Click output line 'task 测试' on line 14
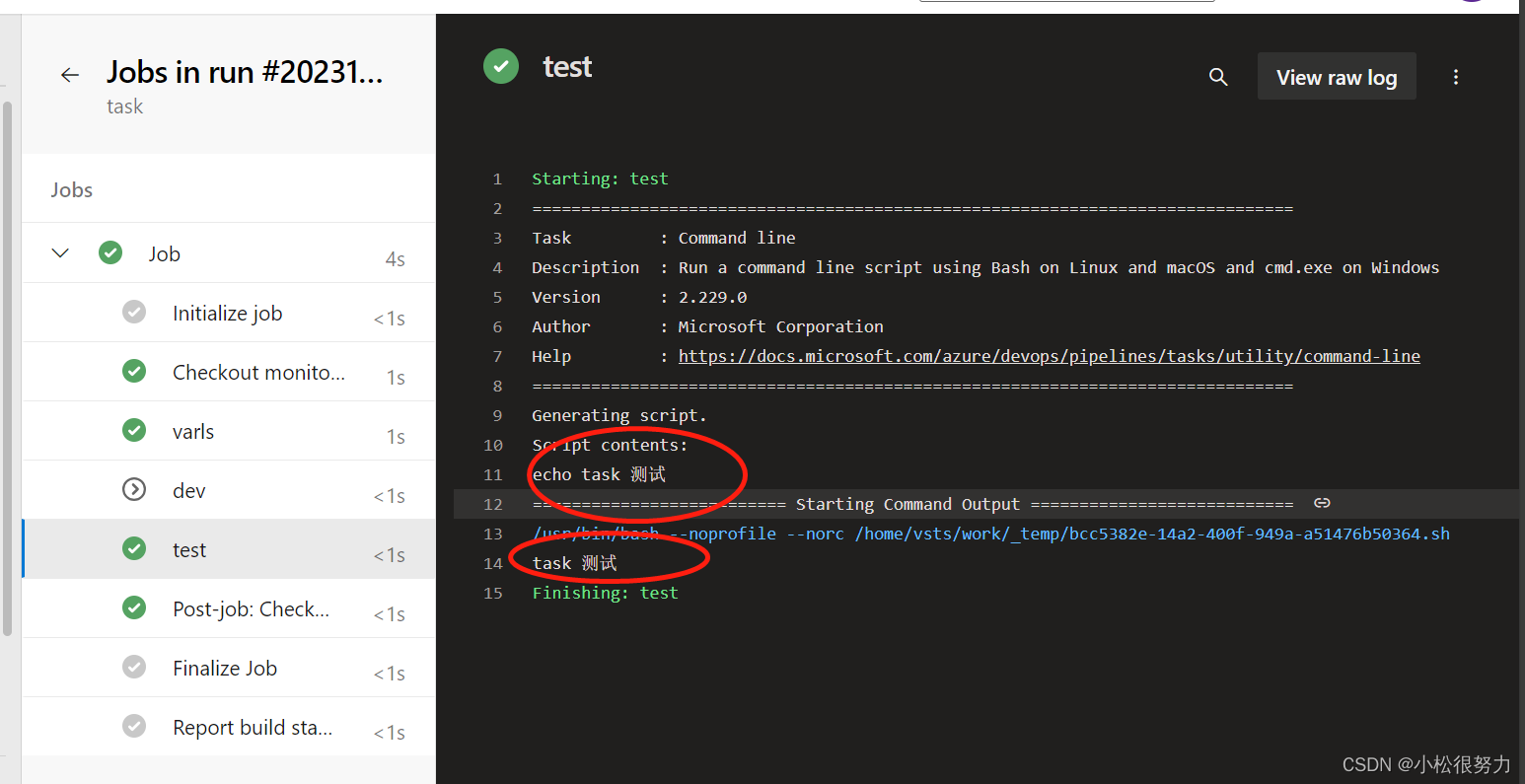Viewport: 1525px width, 784px height. click(x=575, y=563)
